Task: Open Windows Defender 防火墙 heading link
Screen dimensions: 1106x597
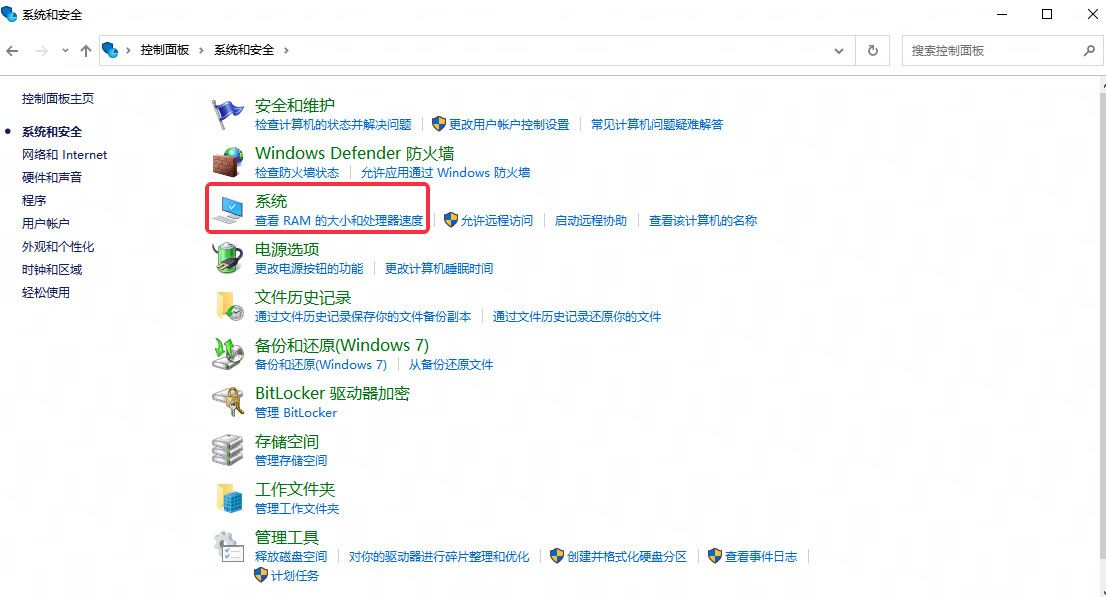Action: [354, 153]
